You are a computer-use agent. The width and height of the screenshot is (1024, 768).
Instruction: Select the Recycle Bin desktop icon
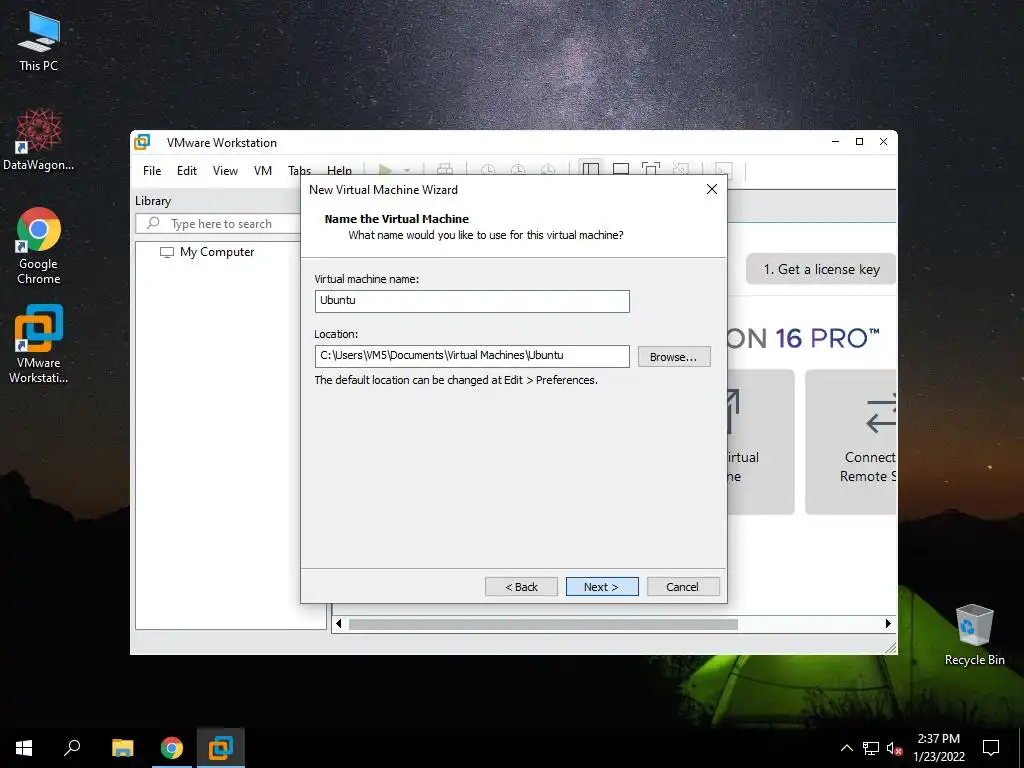(x=974, y=635)
